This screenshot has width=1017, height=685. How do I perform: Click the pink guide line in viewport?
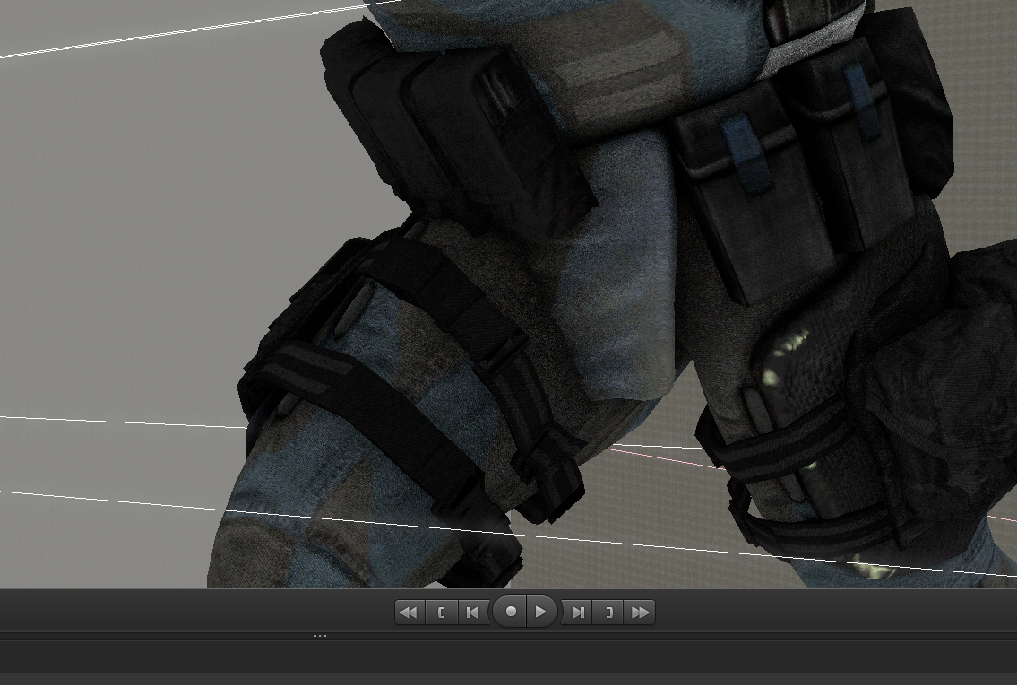(x=668, y=457)
